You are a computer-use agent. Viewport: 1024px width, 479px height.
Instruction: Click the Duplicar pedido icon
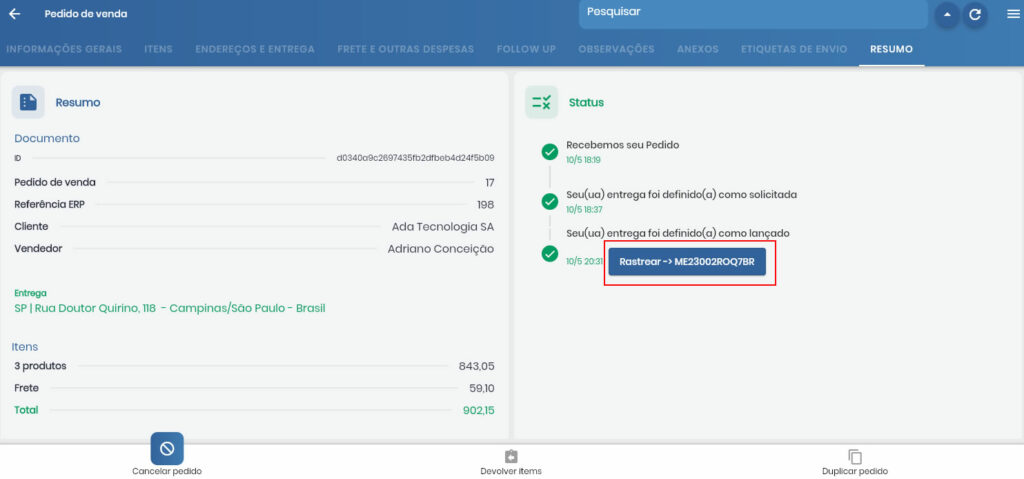click(854, 456)
